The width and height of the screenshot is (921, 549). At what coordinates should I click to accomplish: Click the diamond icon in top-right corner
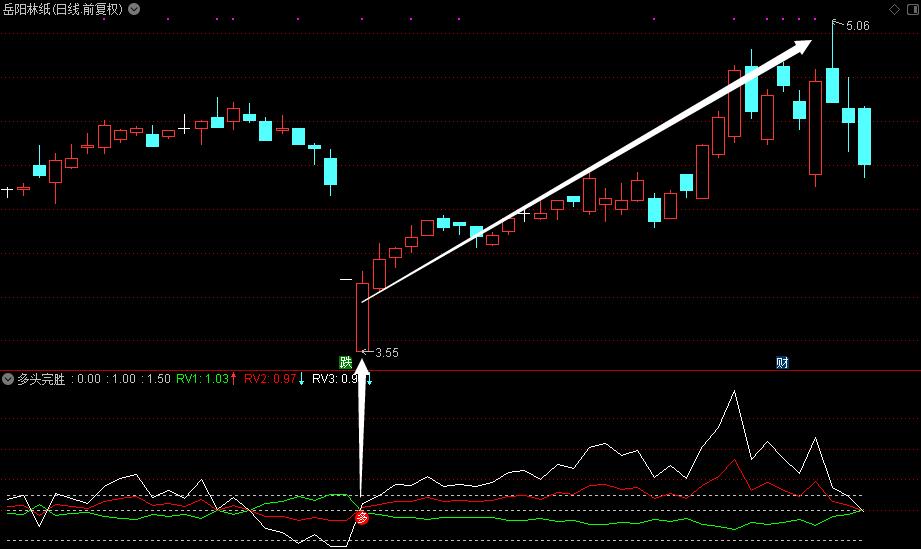[894, 9]
